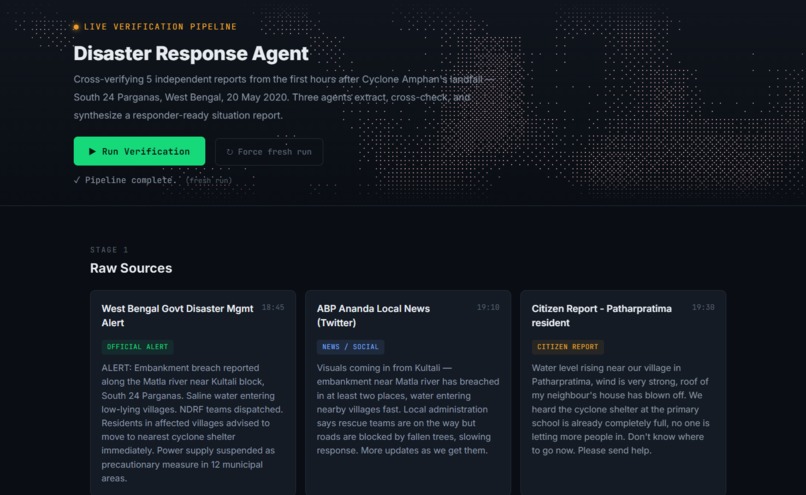
Task: Click the Pipeline complete status text
Action: click(x=131, y=180)
